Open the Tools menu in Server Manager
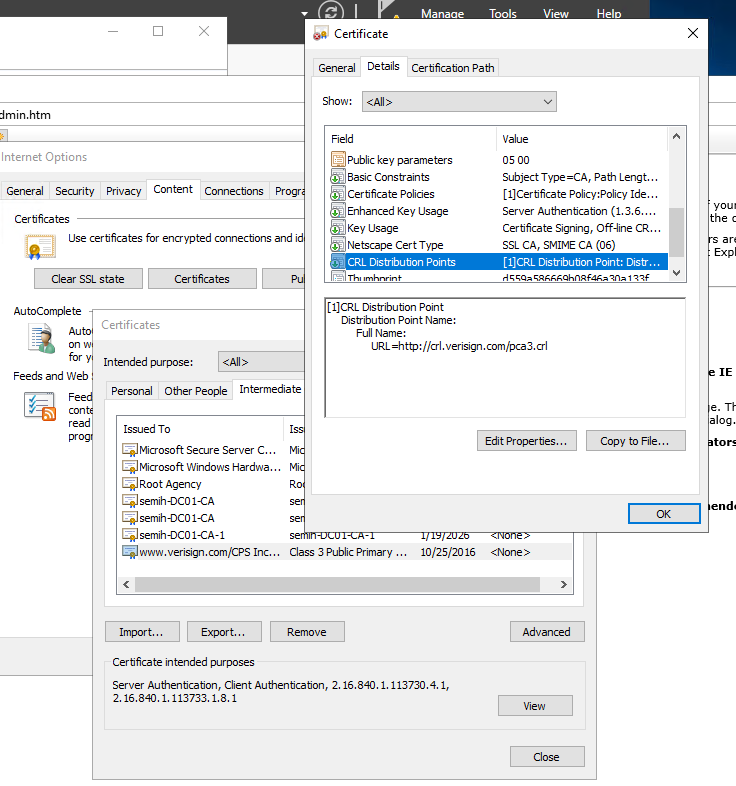The width and height of the screenshot is (736, 786). (502, 14)
